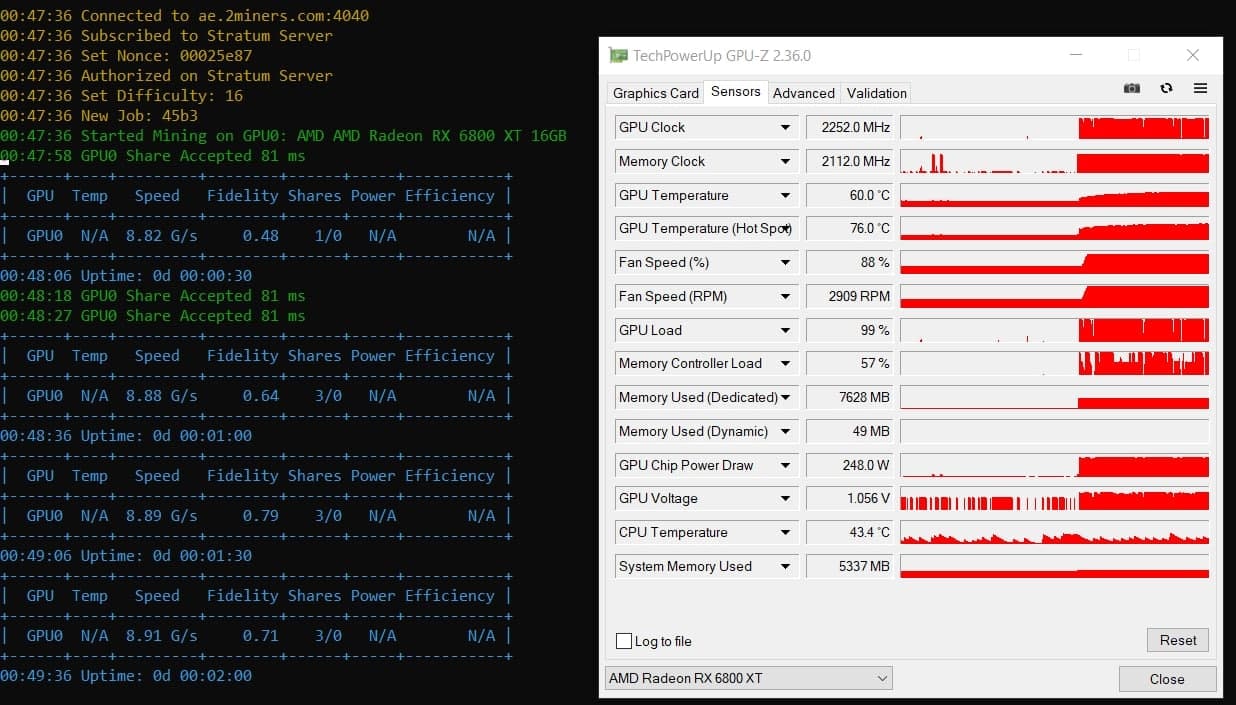Click terminal line 'New Job: 45b3'
This screenshot has width=1236, height=705.
click(99, 115)
